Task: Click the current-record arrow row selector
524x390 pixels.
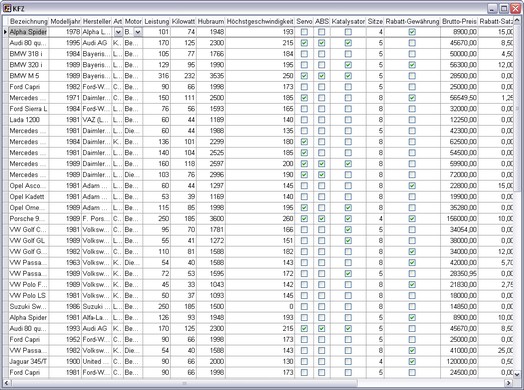Action: tap(5, 32)
